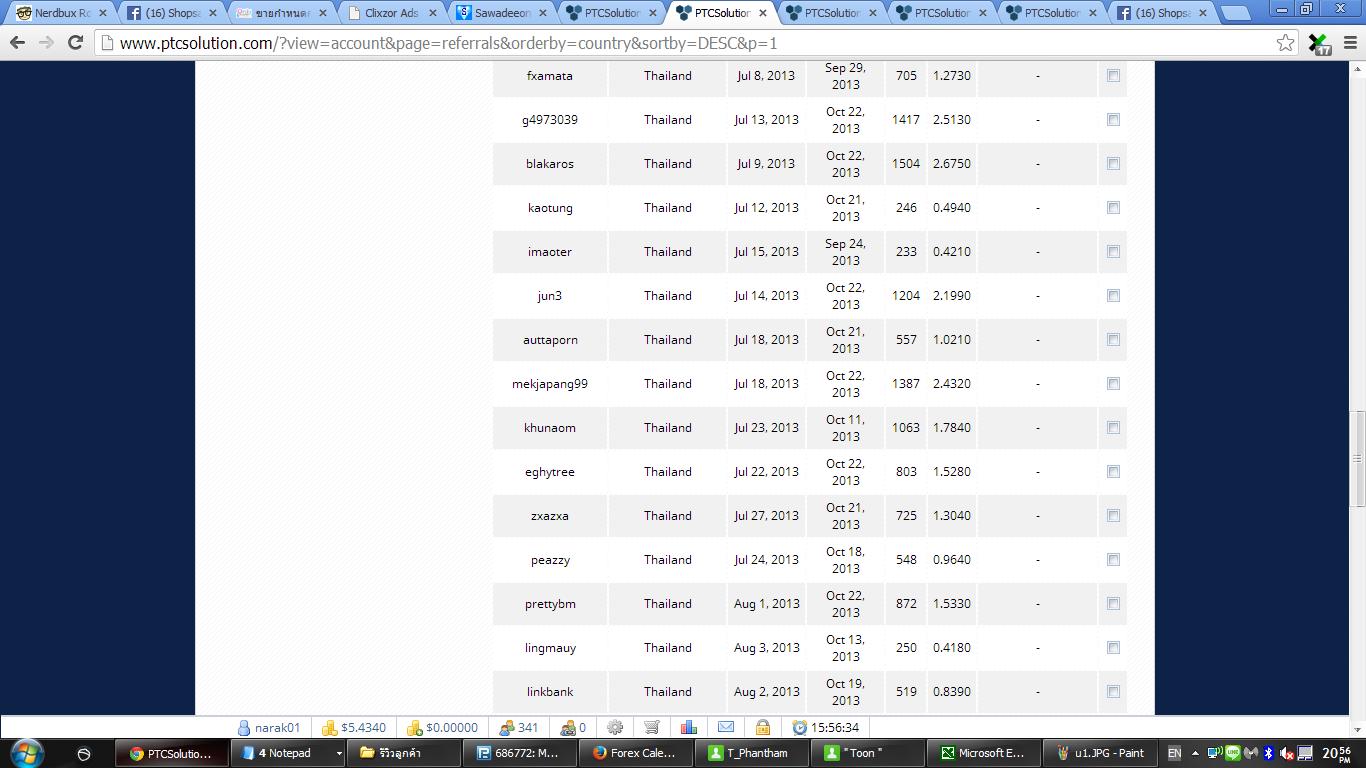Switch to the Clixzor Ads tab

coord(392,13)
